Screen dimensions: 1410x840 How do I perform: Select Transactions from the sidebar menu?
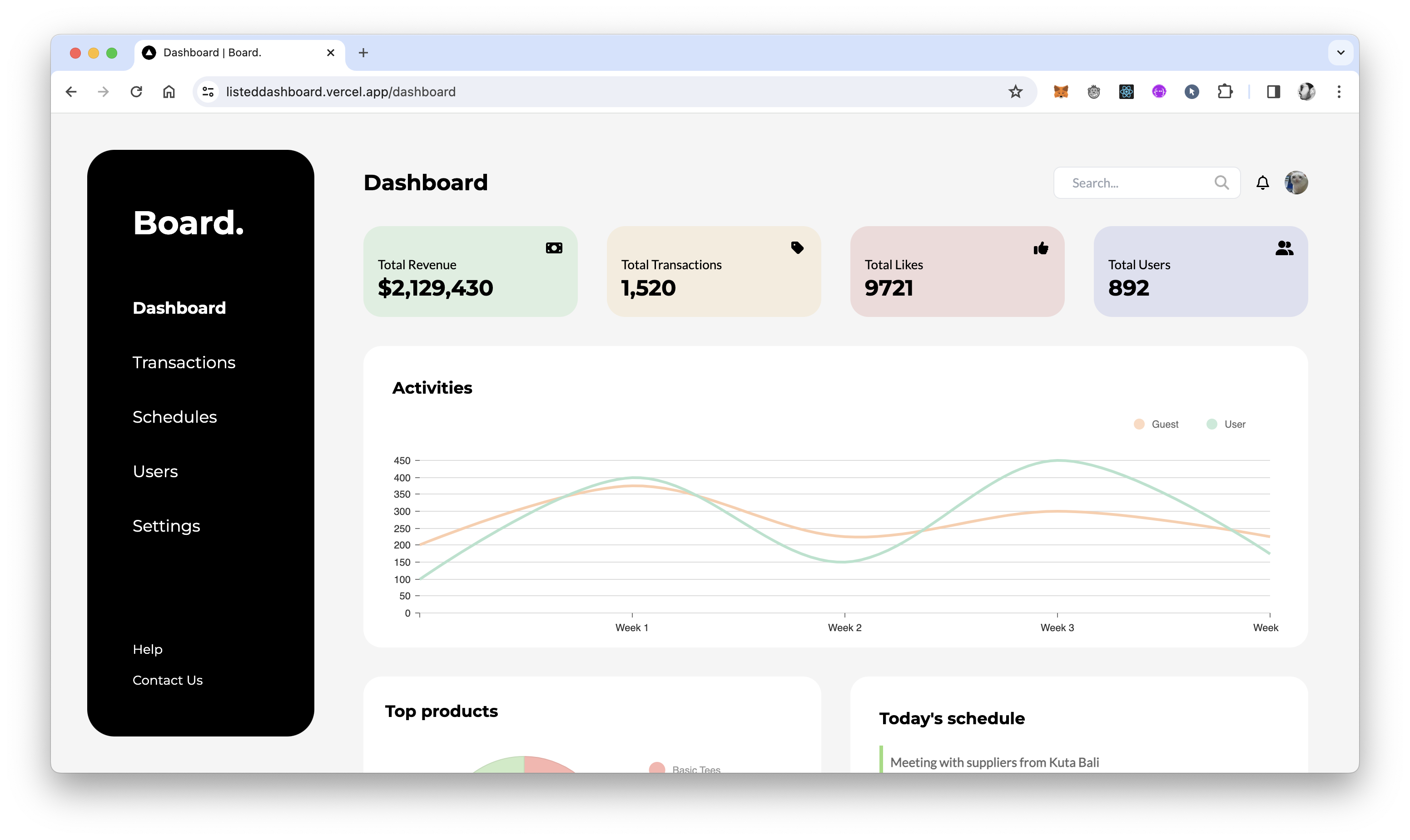[x=184, y=362]
